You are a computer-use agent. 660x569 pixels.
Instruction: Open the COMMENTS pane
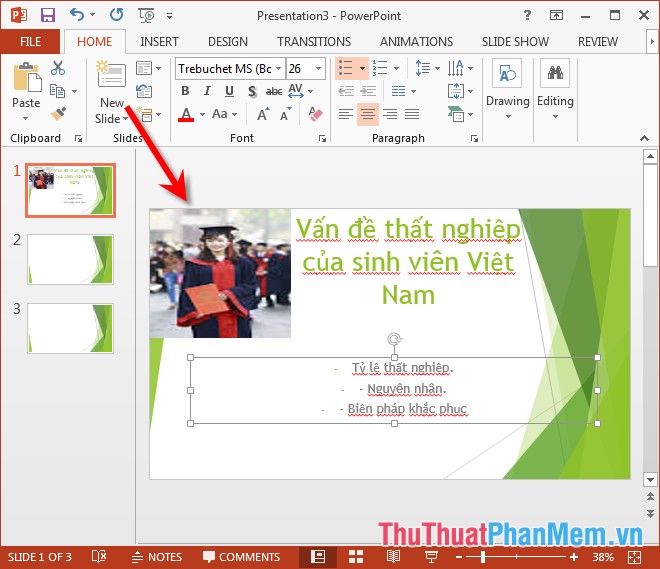(x=242, y=557)
